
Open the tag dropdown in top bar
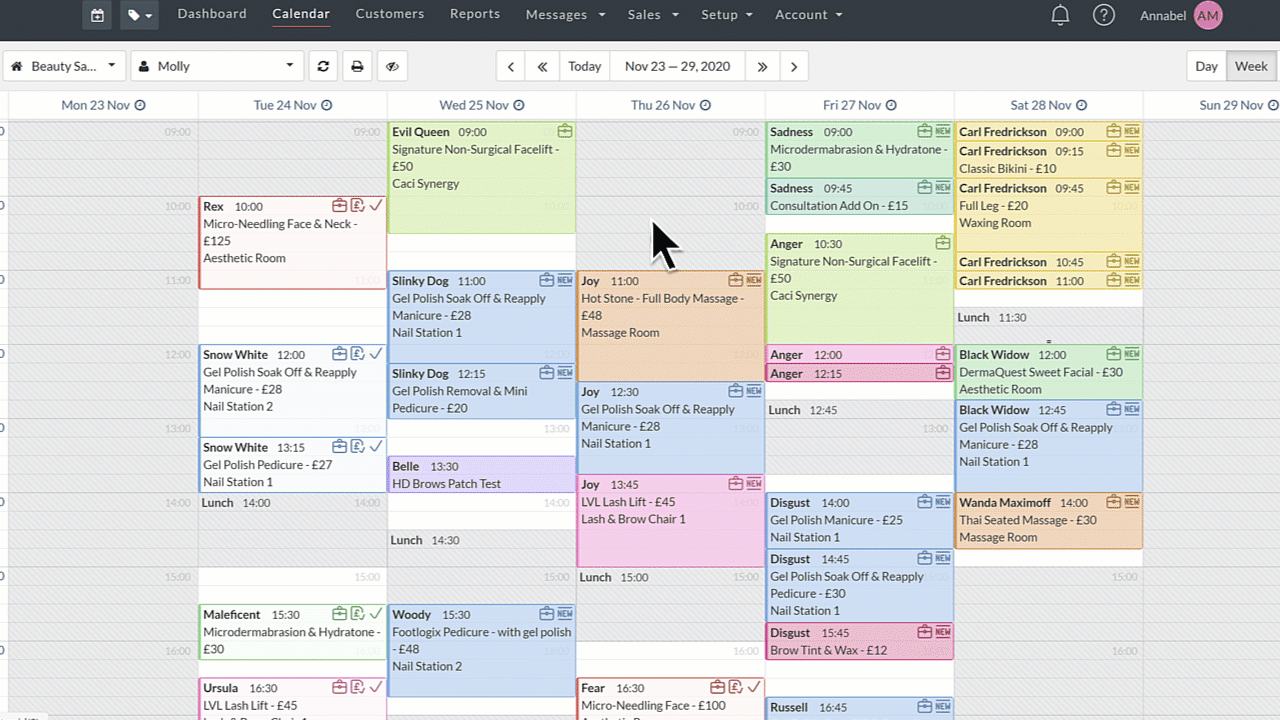coord(139,15)
